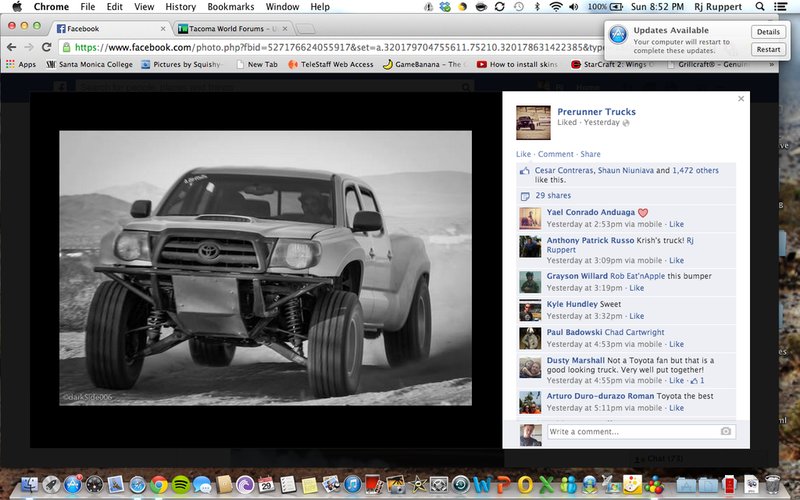Viewport: 800px width, 500px height.
Task: Open the 1,472 others likes list
Action: point(695,170)
